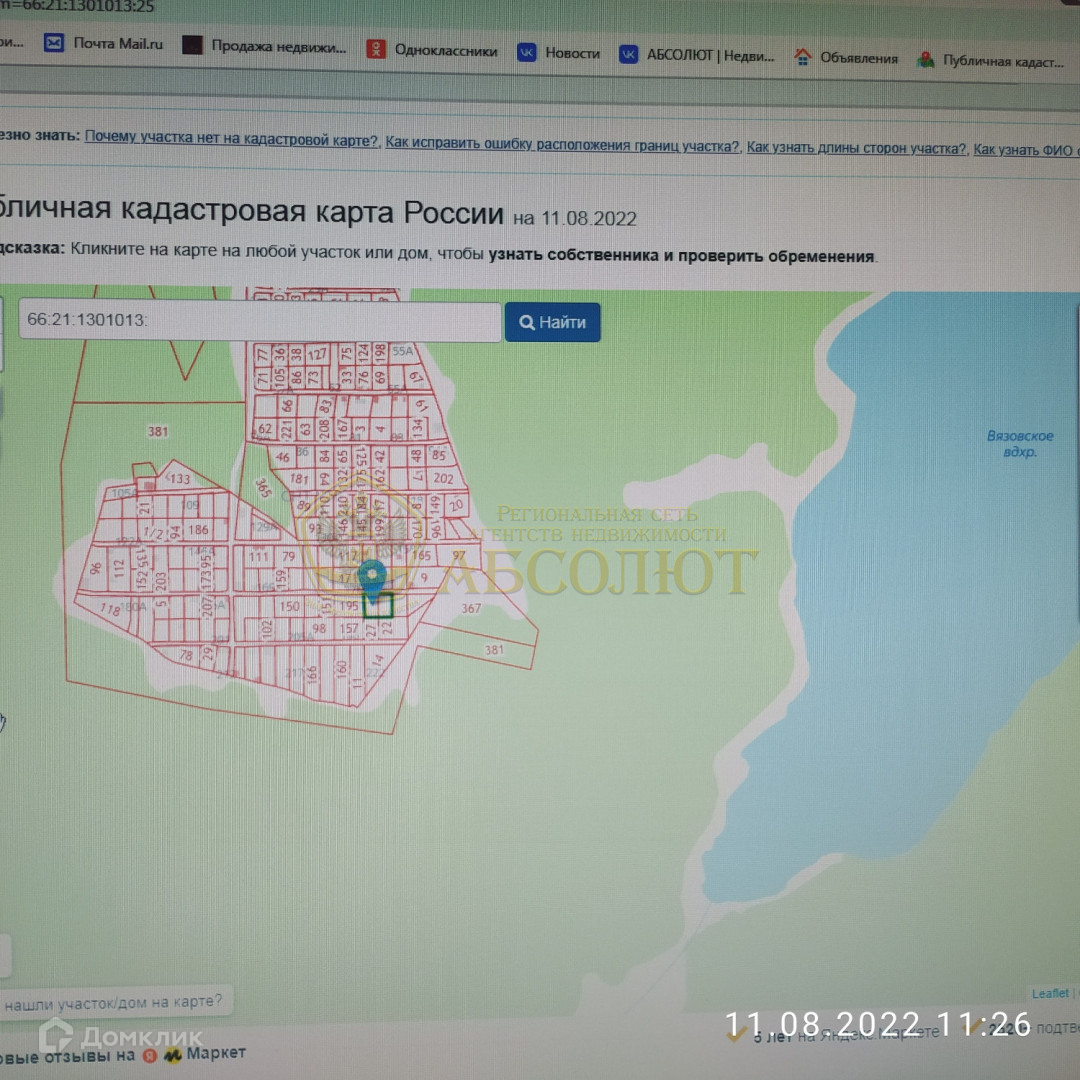Click the Объявления house bookmark icon
1080x1080 pixels.
(802, 58)
